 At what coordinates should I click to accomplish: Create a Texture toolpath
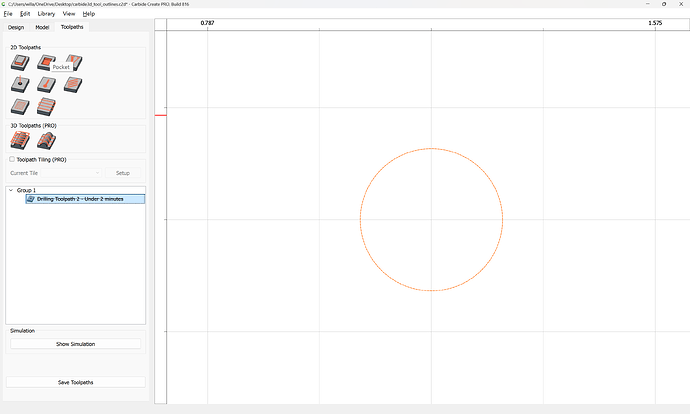(73, 84)
